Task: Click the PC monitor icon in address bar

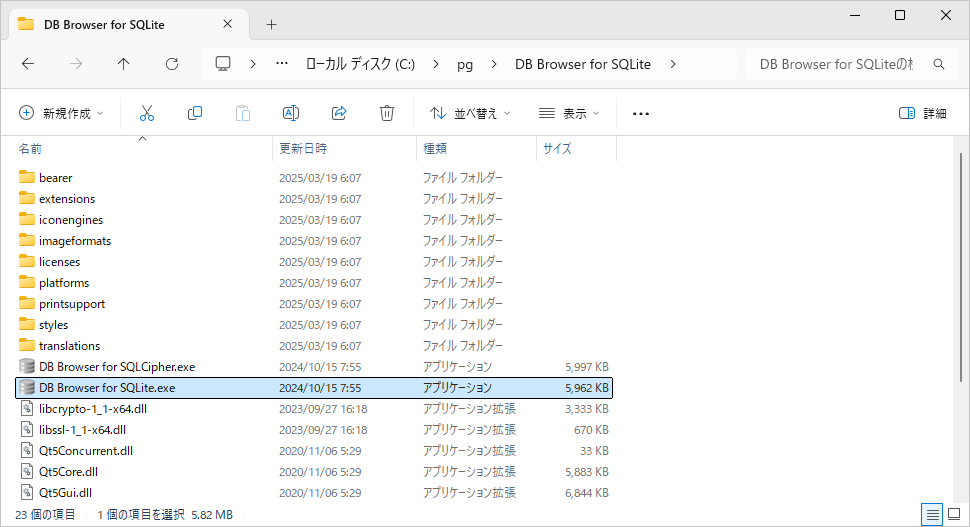Action: click(223, 64)
